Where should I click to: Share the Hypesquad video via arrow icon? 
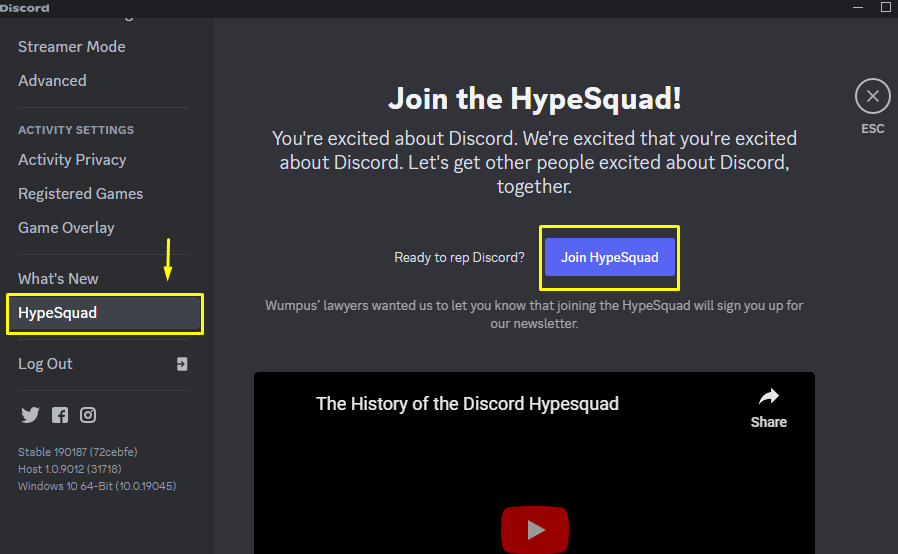click(769, 396)
